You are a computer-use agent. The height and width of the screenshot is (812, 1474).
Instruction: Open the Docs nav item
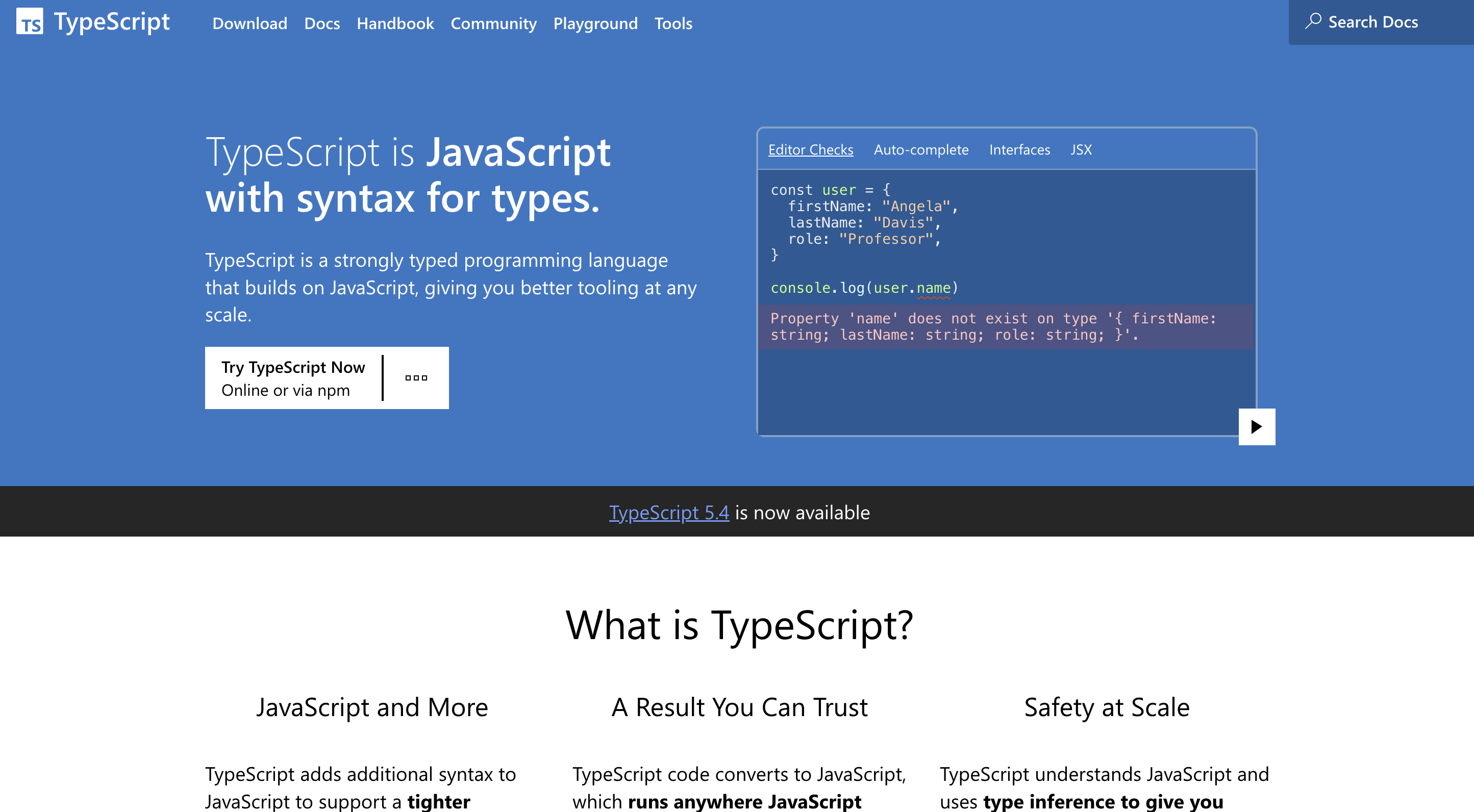point(322,23)
